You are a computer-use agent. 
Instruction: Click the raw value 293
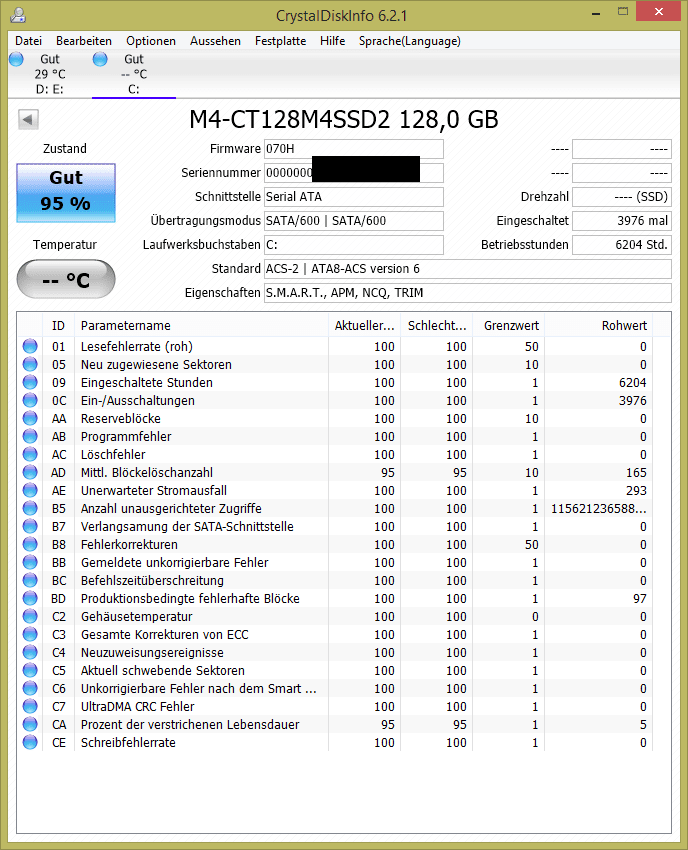point(636,491)
